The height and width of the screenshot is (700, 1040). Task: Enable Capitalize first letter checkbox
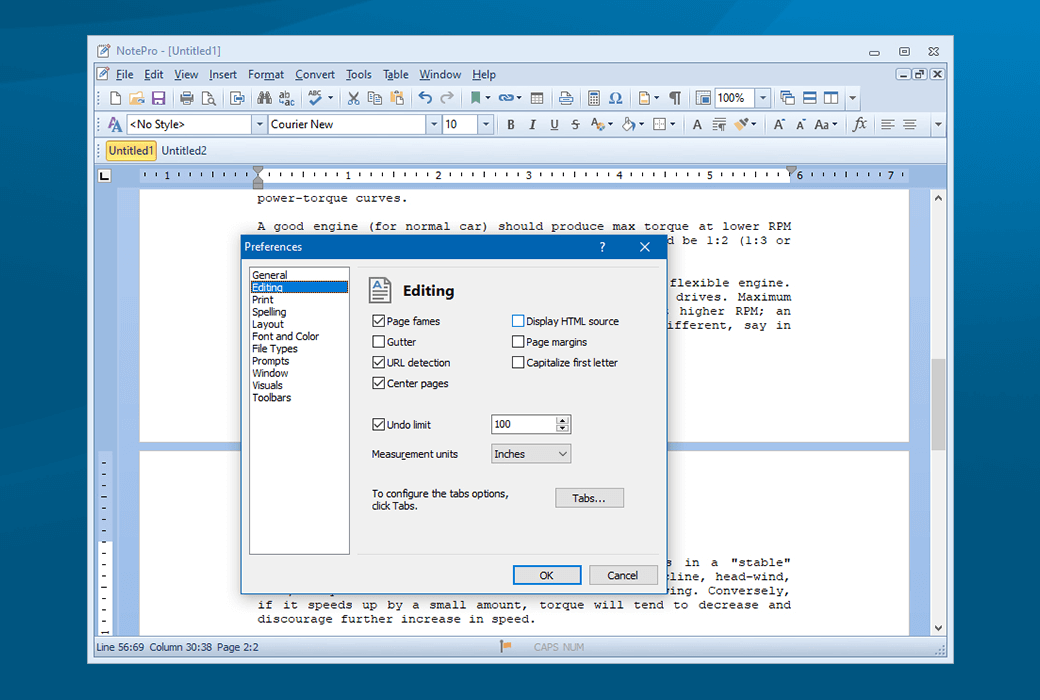tap(518, 362)
